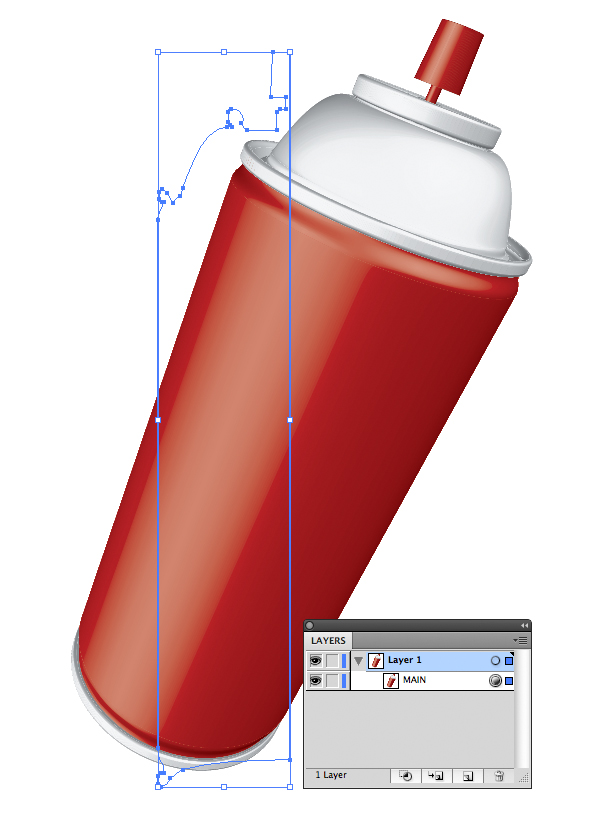Collapse Layer 1 disclosure triangle
The width and height of the screenshot is (600, 820).
(358, 661)
